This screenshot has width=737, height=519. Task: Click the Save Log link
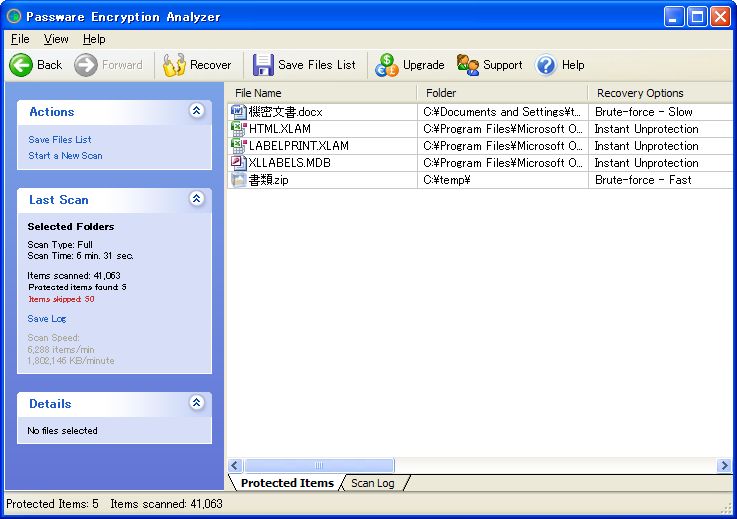point(47,319)
